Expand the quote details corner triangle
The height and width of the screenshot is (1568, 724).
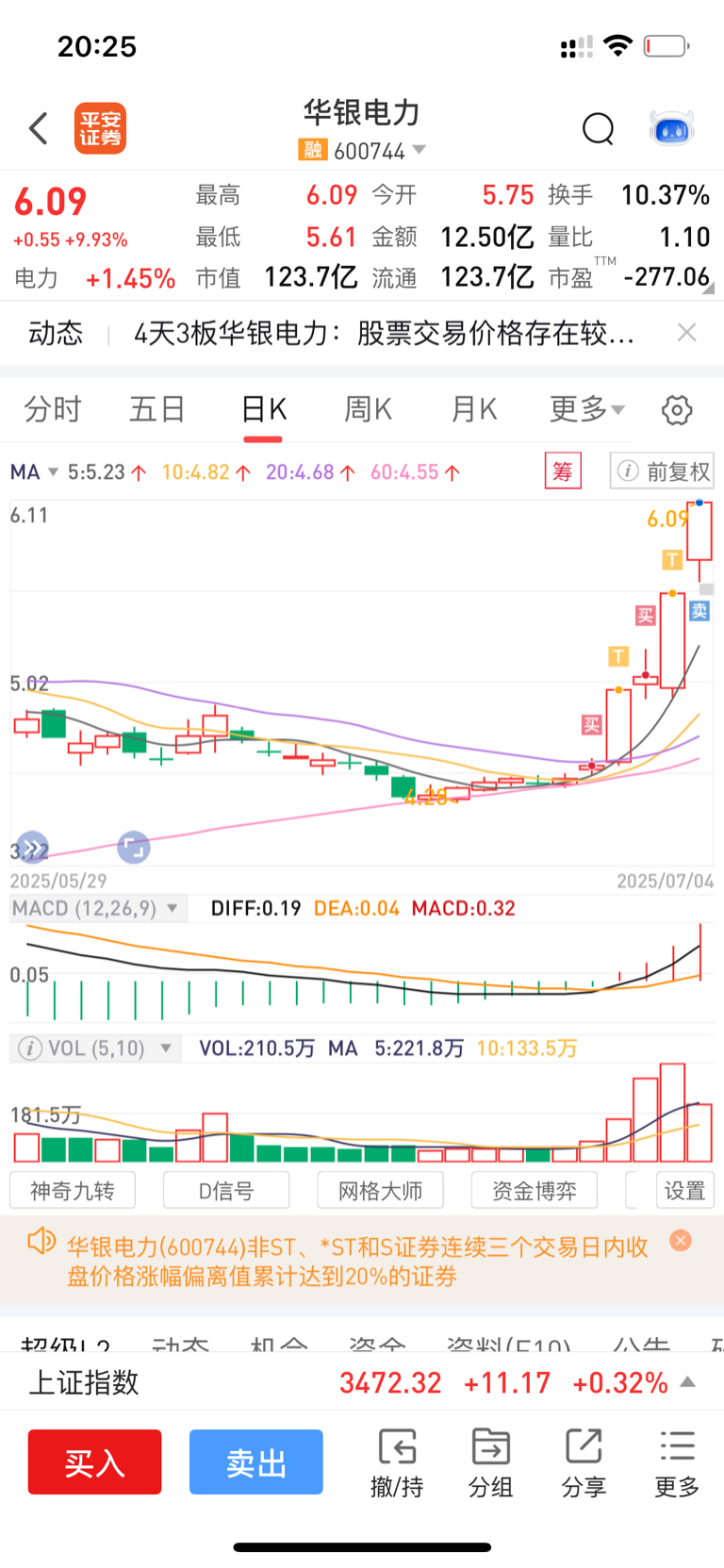[709, 288]
